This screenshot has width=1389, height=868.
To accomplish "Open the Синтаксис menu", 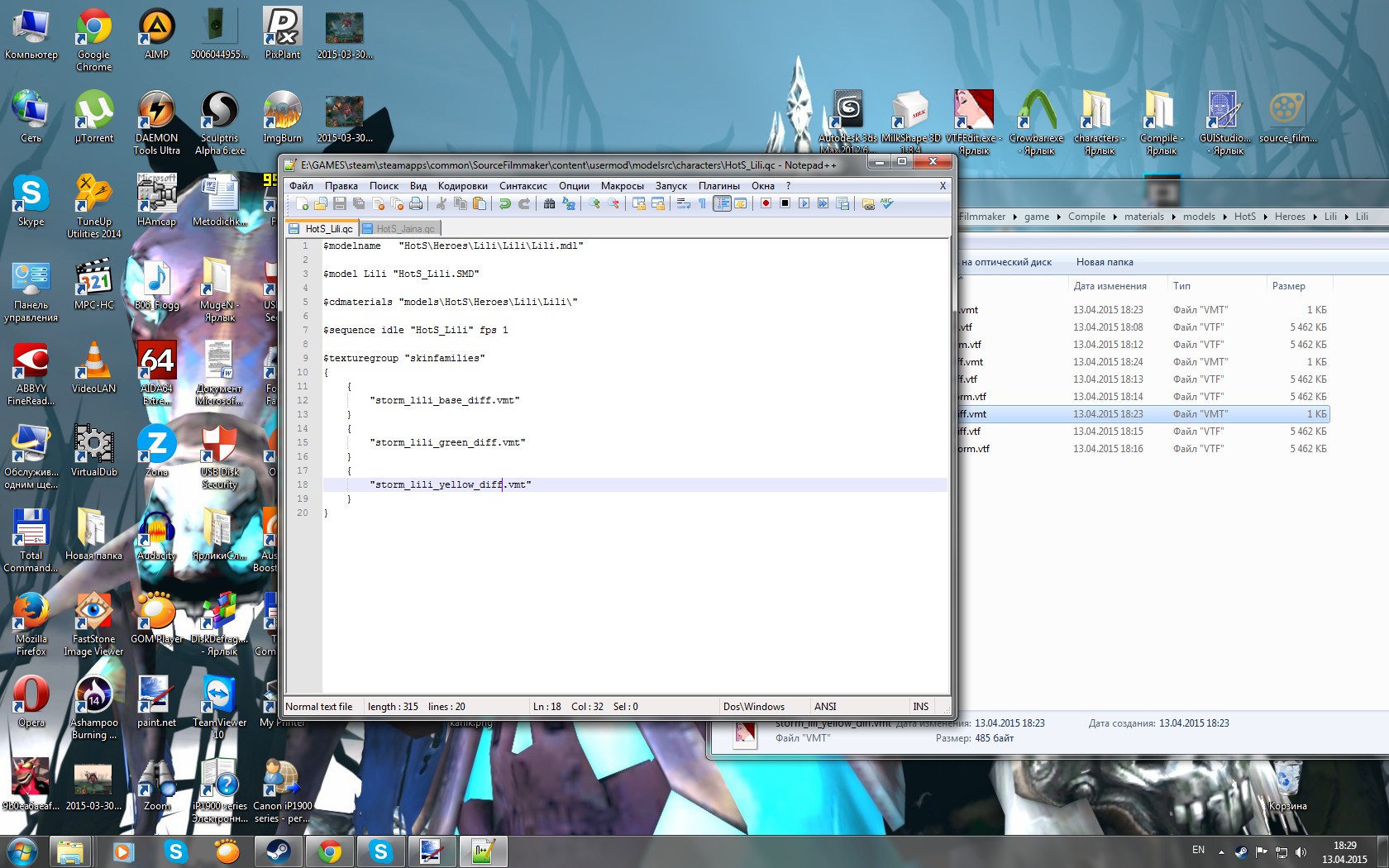I will (523, 186).
